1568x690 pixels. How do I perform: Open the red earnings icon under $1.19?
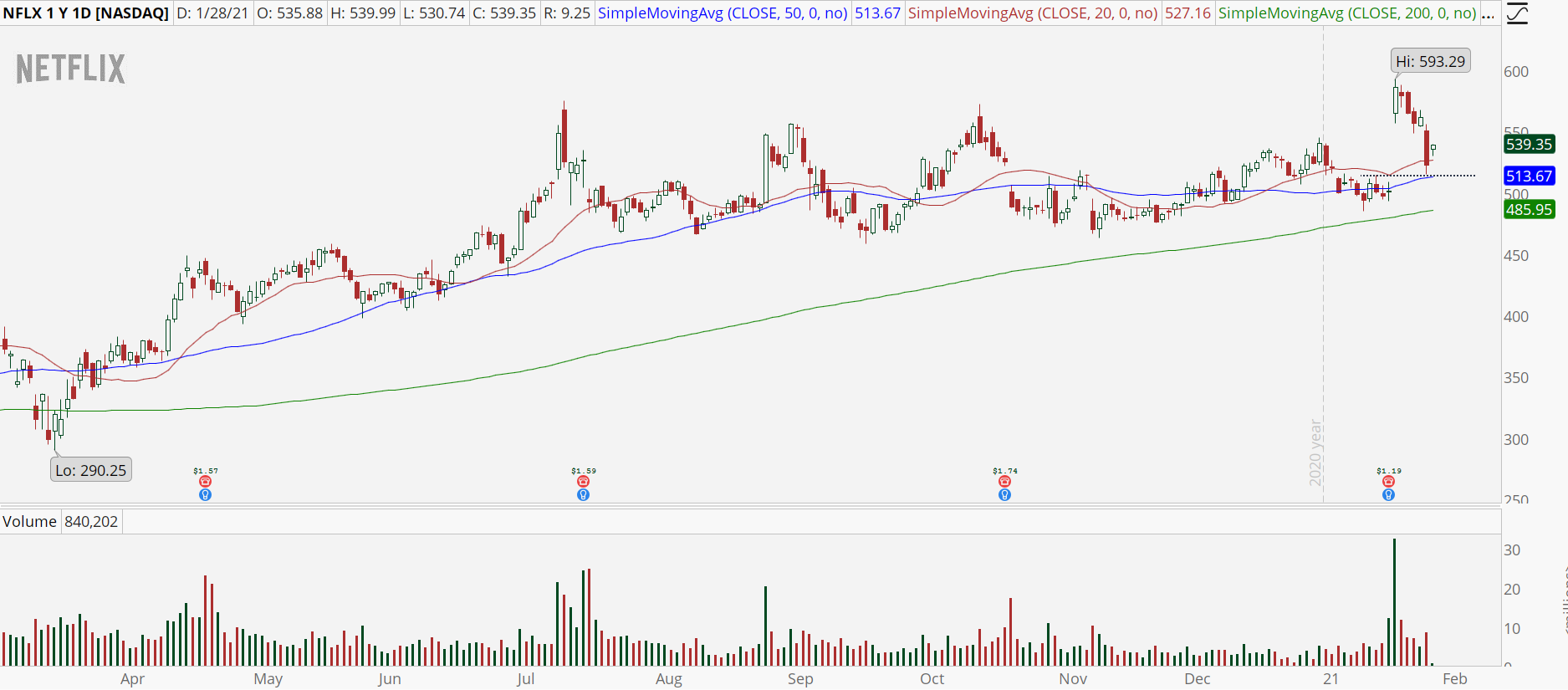(1389, 482)
